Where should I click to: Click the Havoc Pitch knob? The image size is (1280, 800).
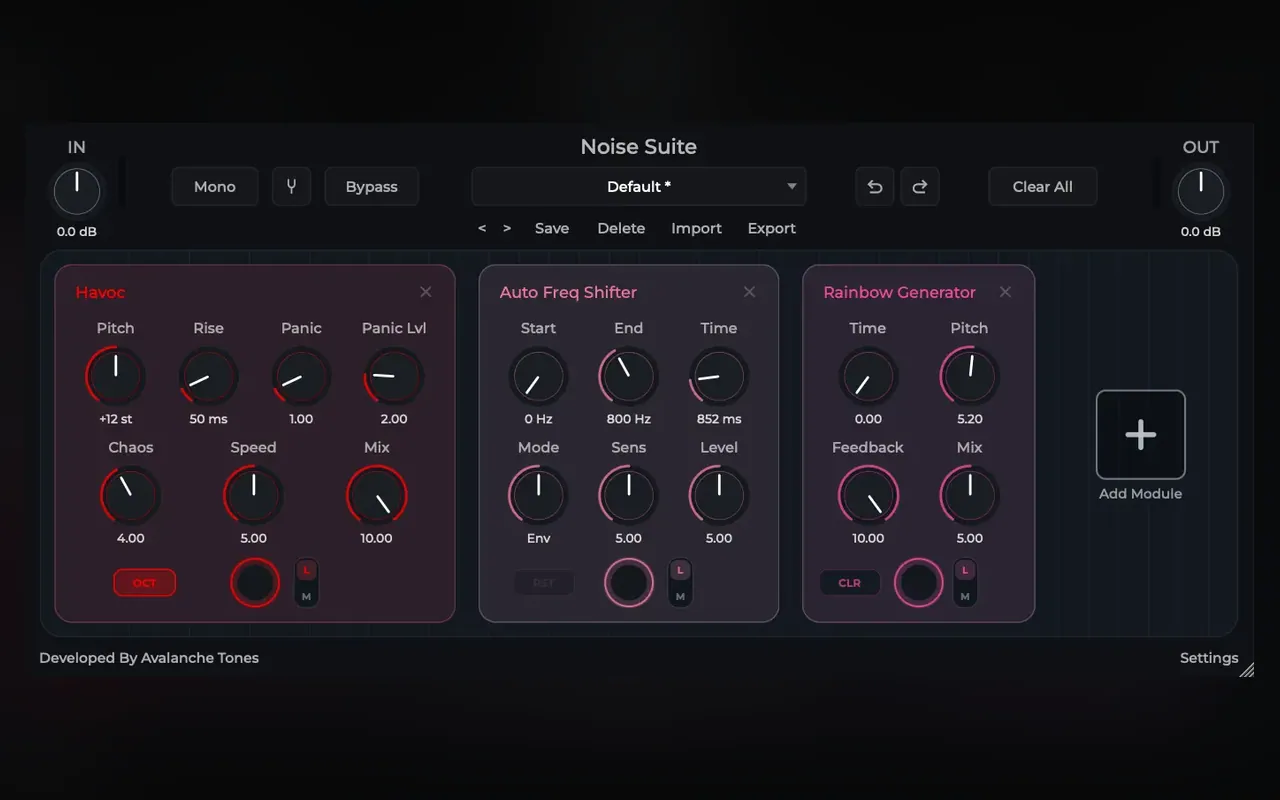click(115, 376)
